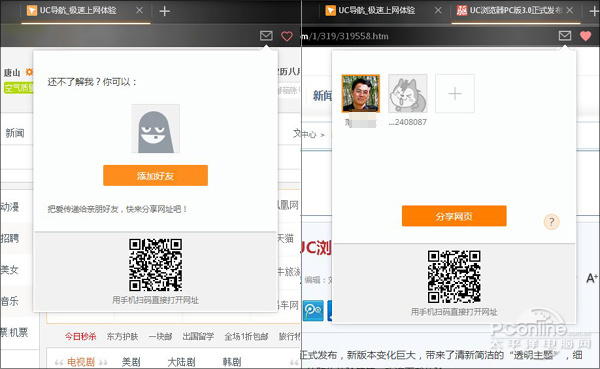Click the round question mark help icon
The width and height of the screenshot is (600, 369).
coord(551,222)
